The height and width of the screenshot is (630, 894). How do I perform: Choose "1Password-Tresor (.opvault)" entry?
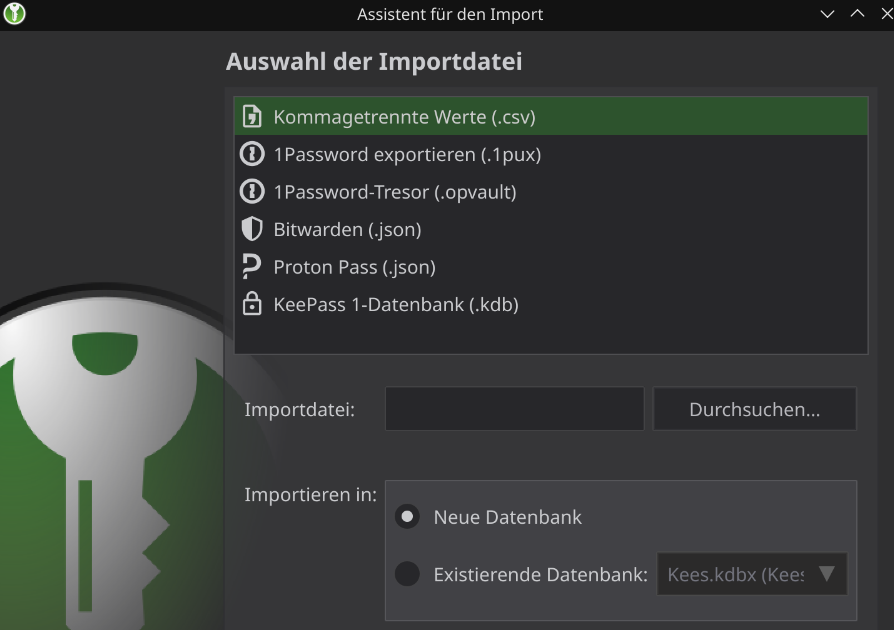click(551, 192)
